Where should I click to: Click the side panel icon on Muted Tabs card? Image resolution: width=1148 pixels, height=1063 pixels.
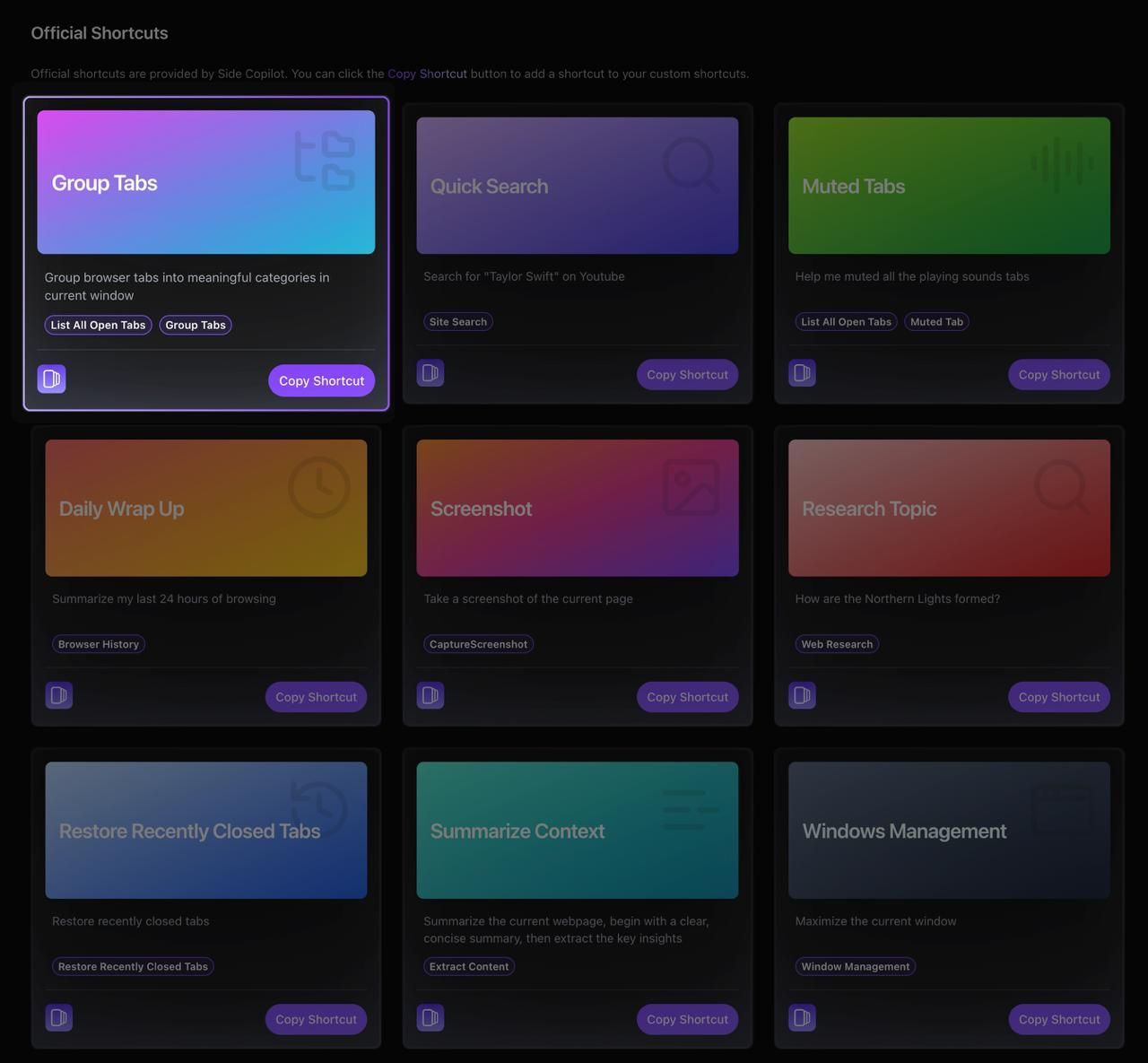pyautogui.click(x=802, y=372)
